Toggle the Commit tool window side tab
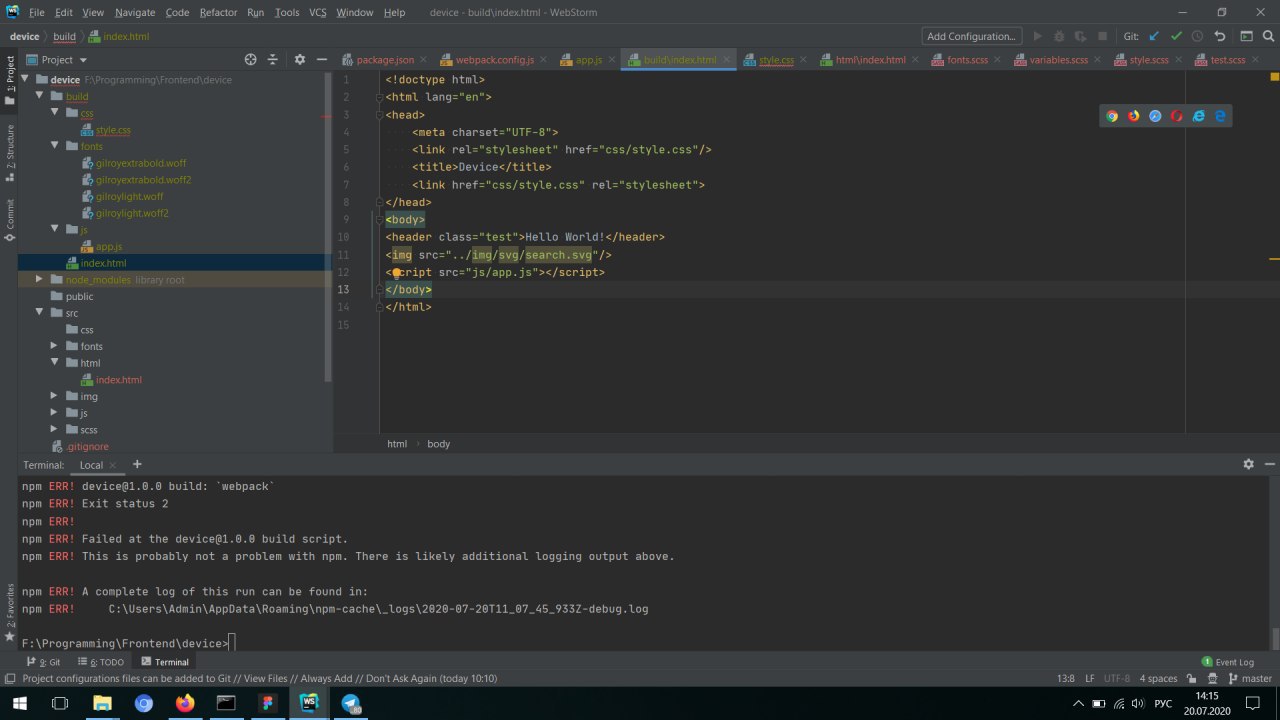This screenshot has width=1280, height=720. (x=9, y=220)
